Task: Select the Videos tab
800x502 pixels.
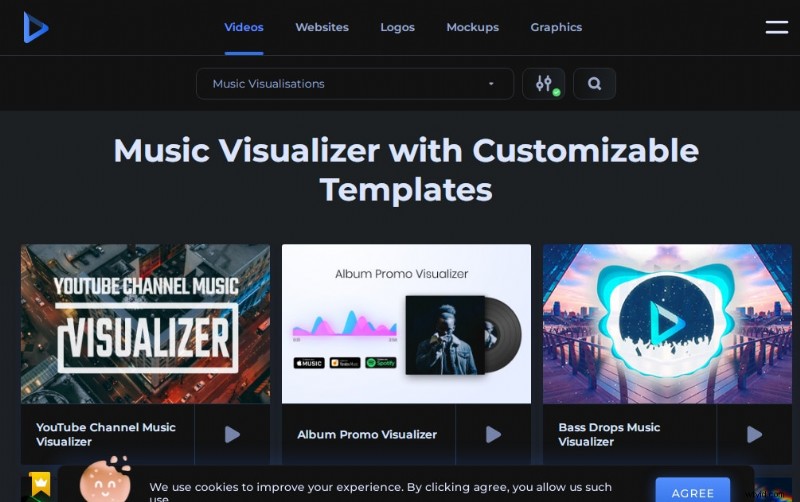Action: (244, 27)
